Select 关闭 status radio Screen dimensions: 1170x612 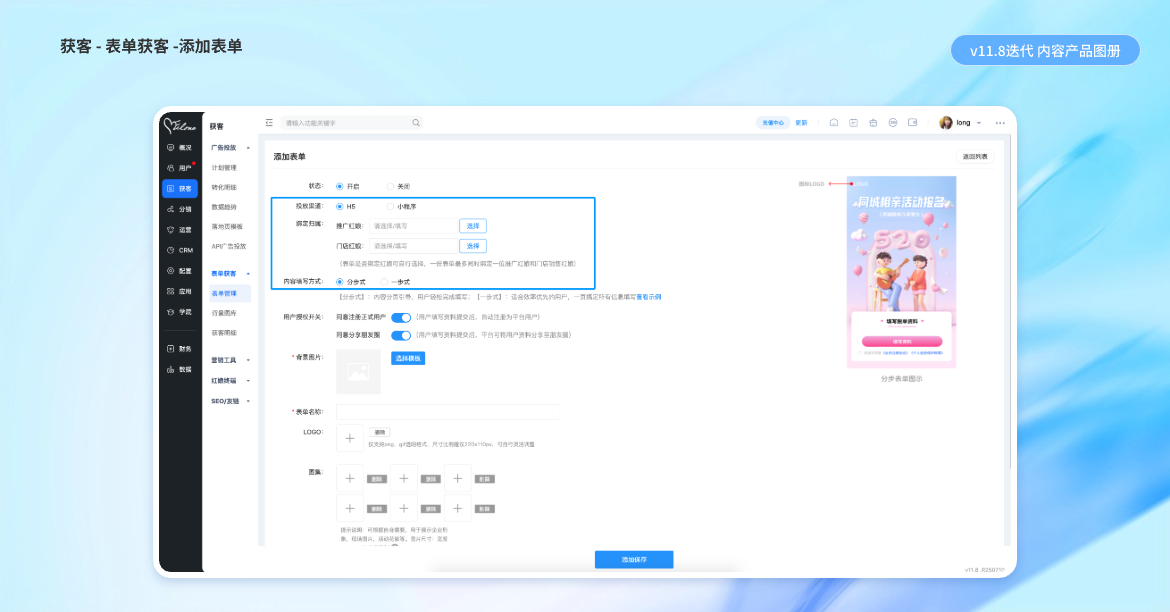point(390,187)
